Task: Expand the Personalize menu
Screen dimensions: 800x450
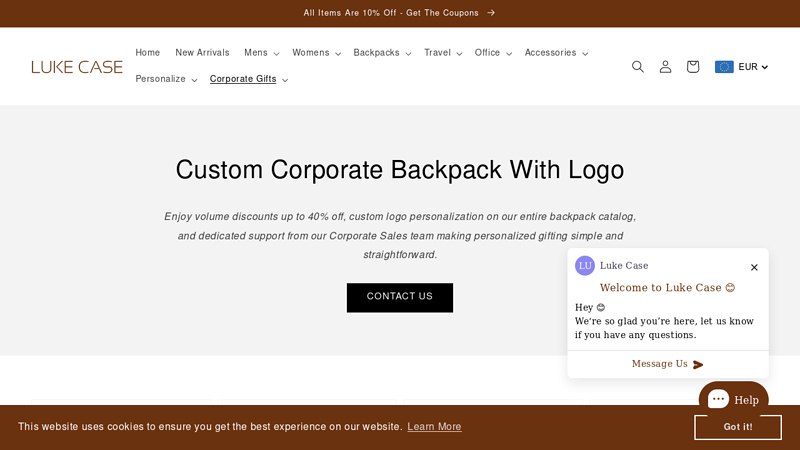Action: [x=166, y=79]
